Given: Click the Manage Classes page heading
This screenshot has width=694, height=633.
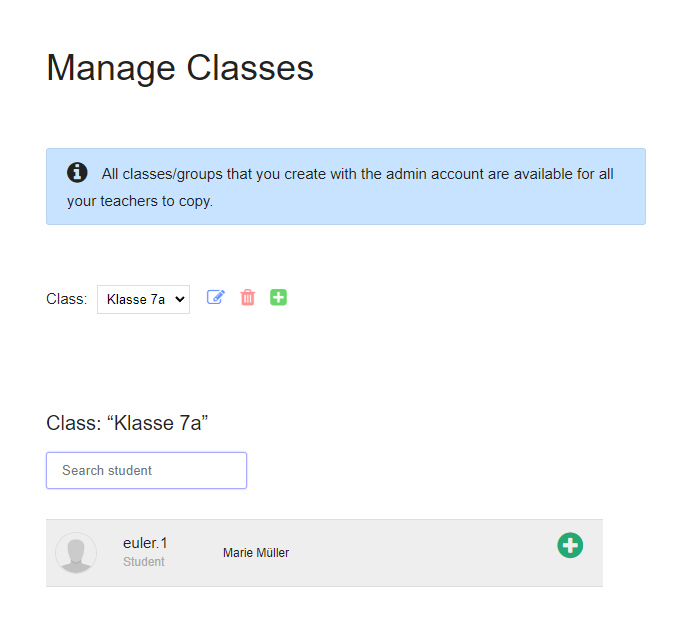Looking at the screenshot, I should click(180, 68).
